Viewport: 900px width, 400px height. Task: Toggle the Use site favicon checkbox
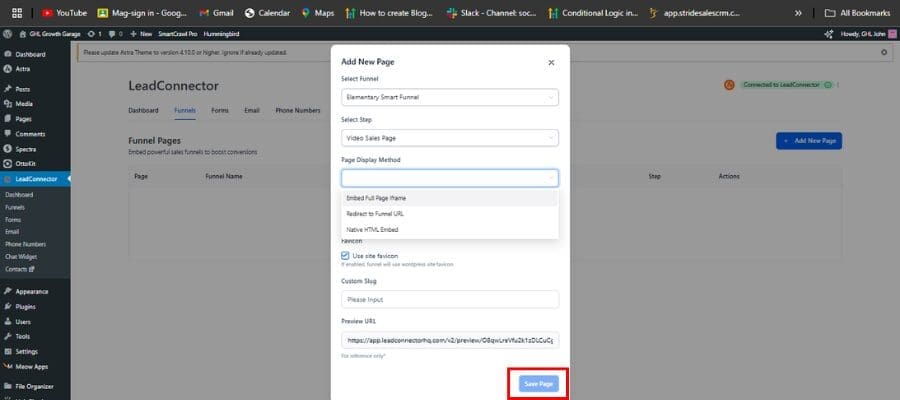[x=345, y=255]
